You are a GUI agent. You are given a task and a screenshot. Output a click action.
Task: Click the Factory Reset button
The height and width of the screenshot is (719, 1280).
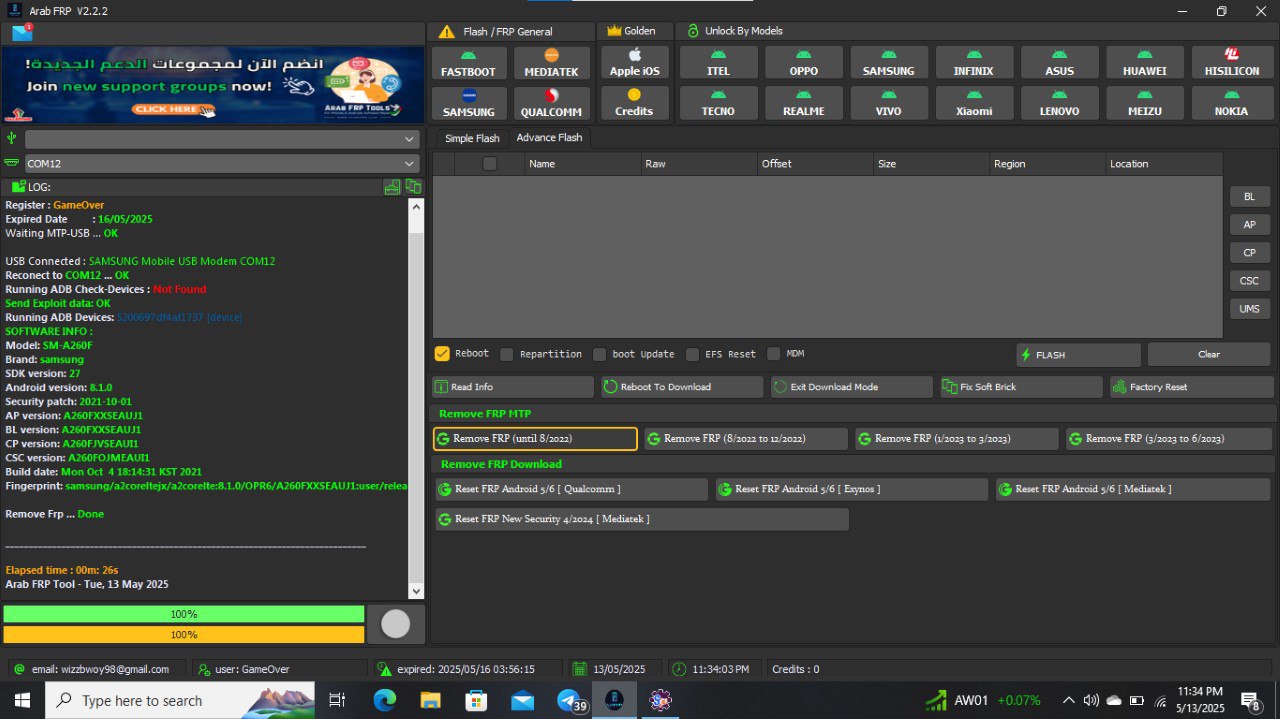(1192, 387)
